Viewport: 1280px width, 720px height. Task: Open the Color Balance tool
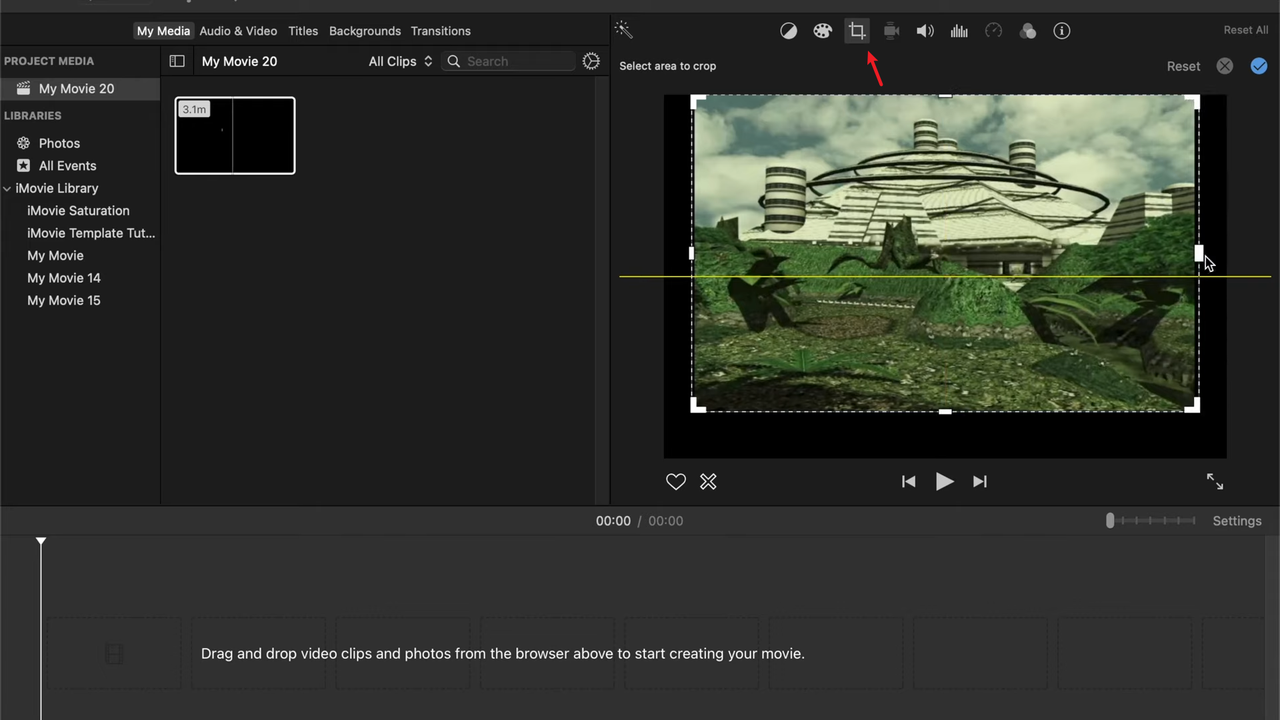(788, 30)
